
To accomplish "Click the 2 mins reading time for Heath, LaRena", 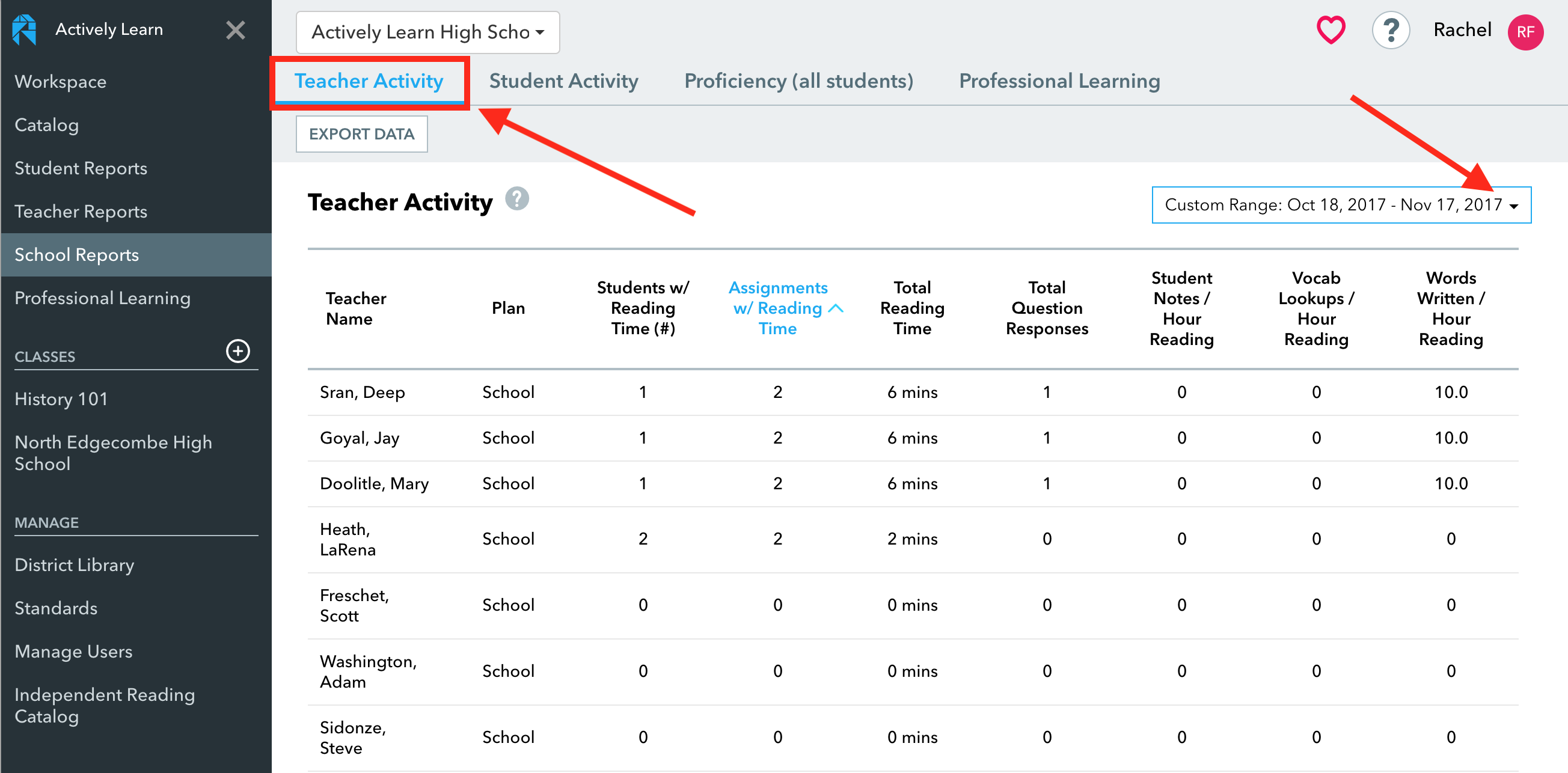I will (913, 539).
